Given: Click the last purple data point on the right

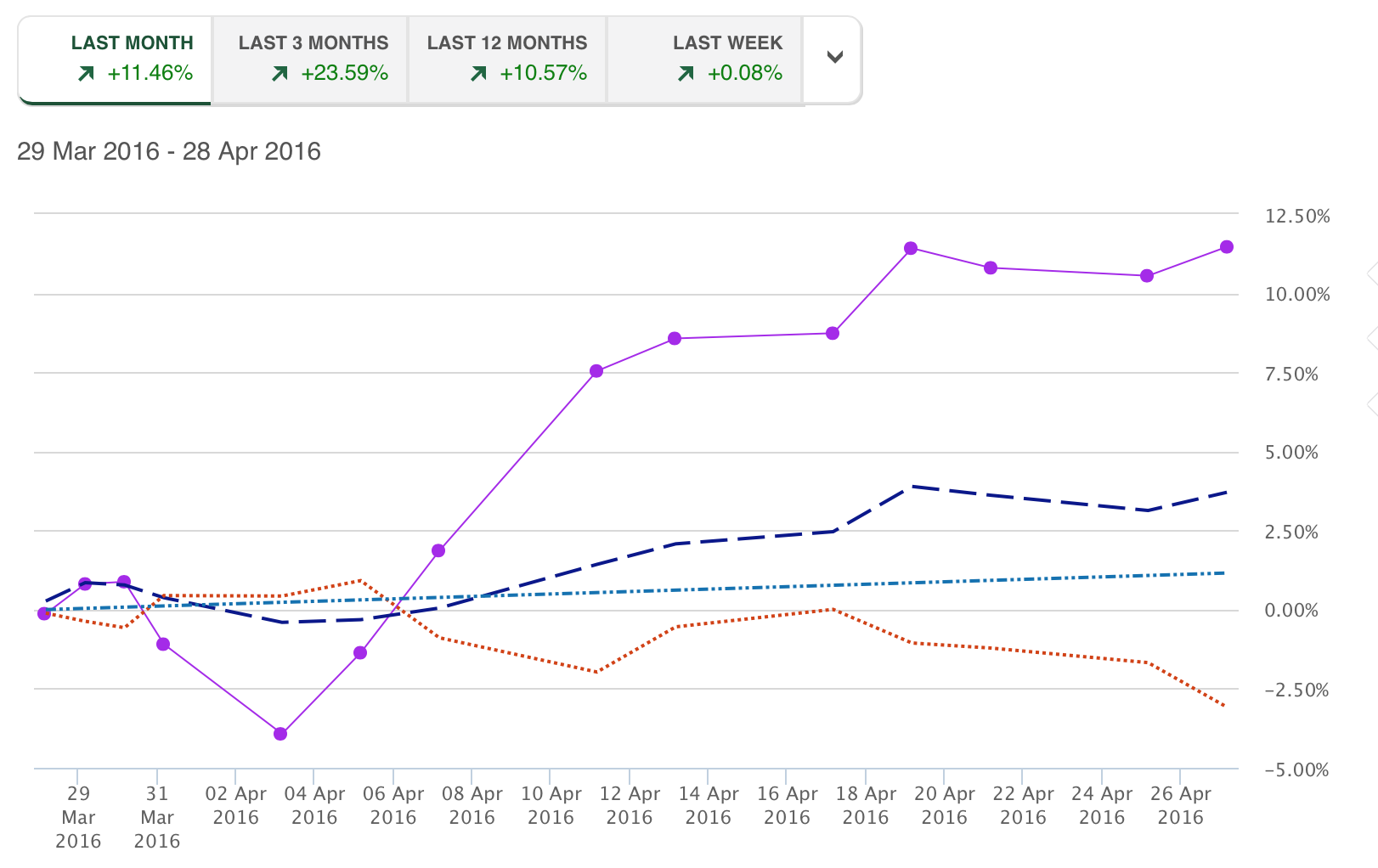Looking at the screenshot, I should (x=1227, y=247).
